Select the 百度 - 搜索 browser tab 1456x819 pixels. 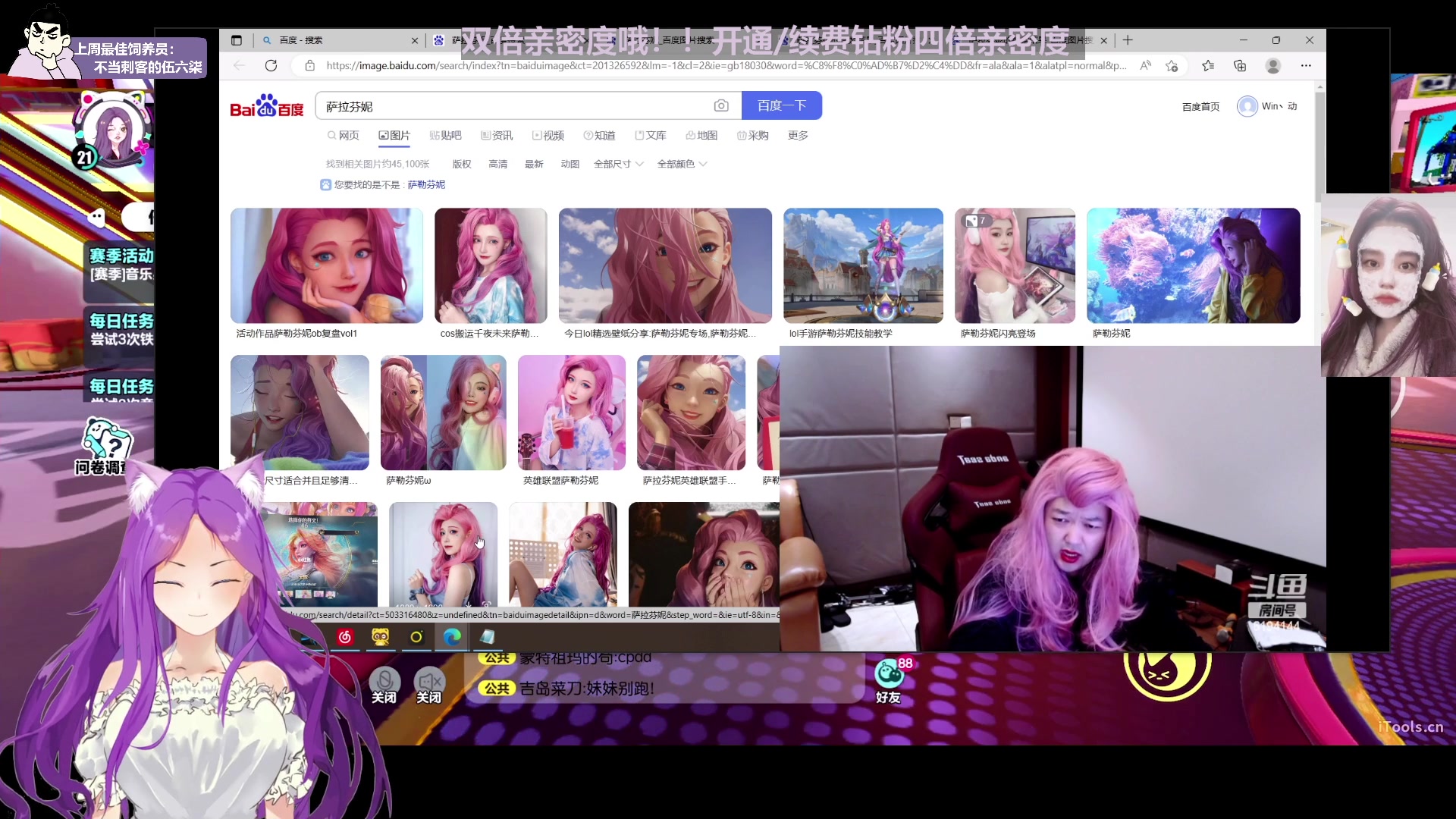click(340, 40)
